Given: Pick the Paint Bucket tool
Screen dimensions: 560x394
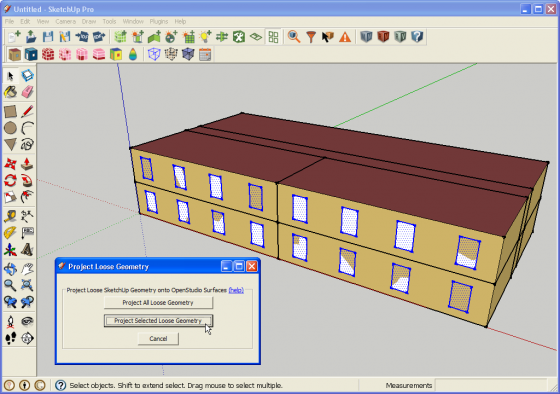Looking at the screenshot, I should click(x=10, y=92).
